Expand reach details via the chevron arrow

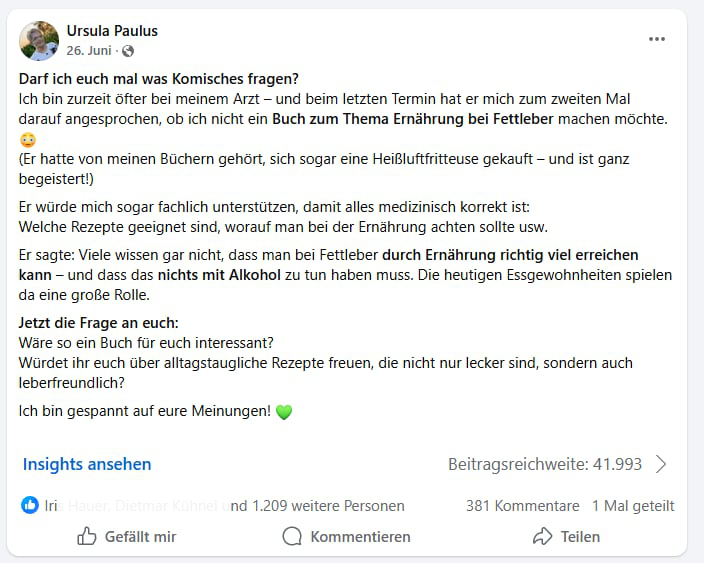click(660, 464)
